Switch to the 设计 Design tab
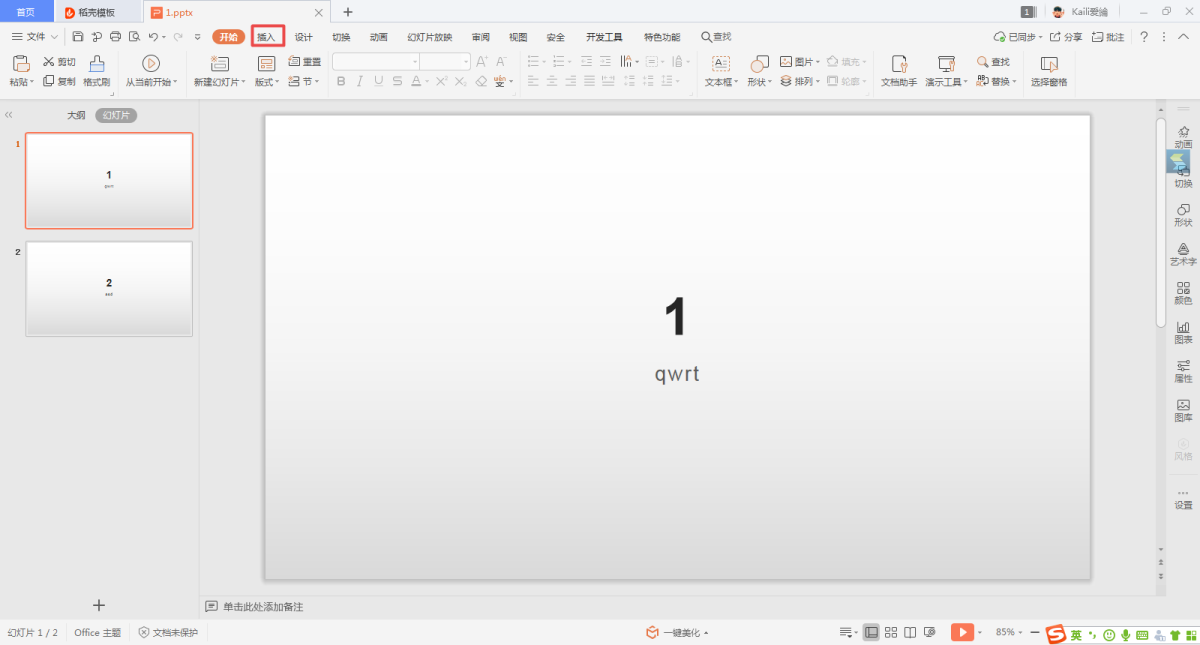 303,37
